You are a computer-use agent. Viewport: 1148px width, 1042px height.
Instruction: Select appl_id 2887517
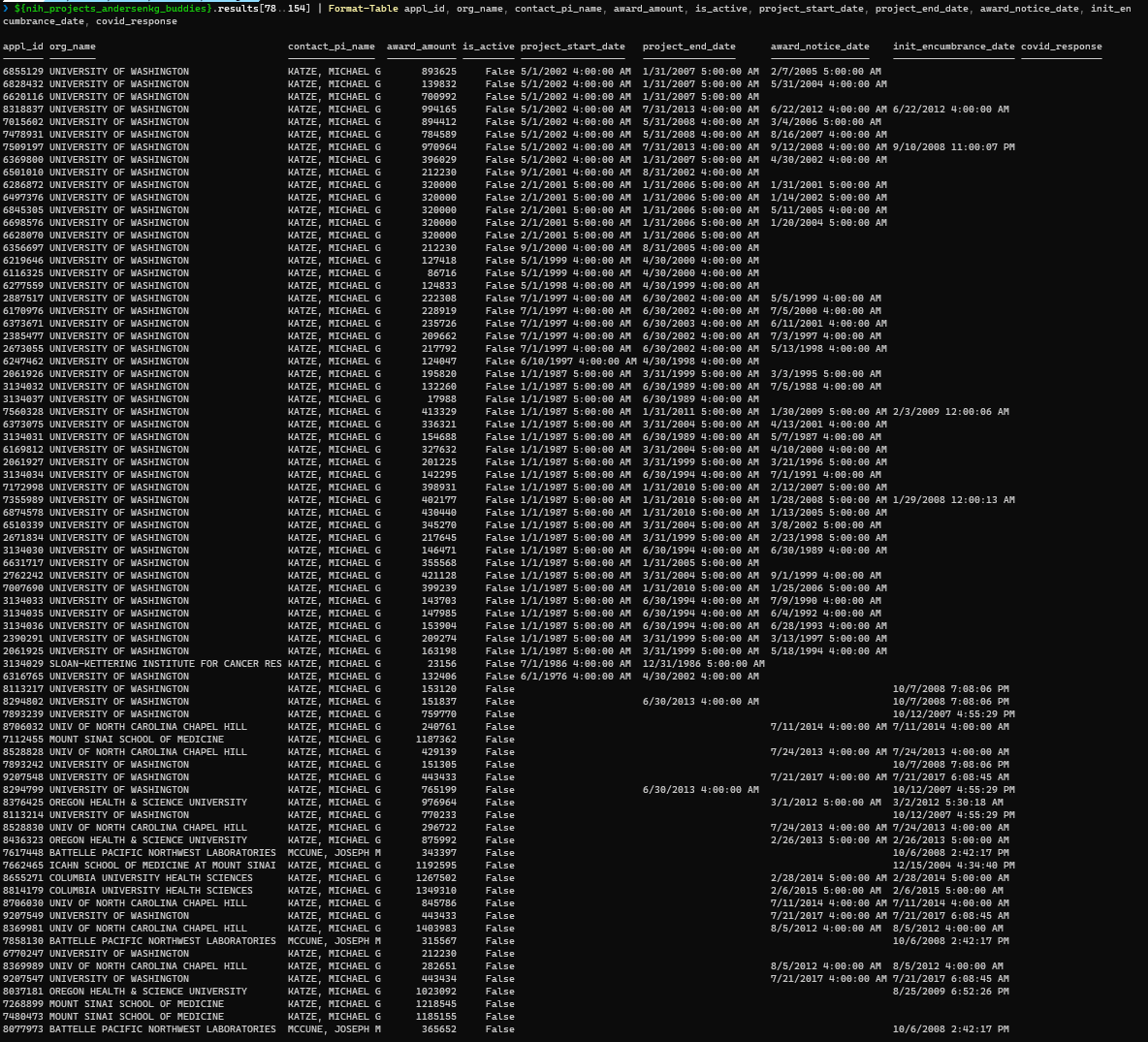(22, 299)
